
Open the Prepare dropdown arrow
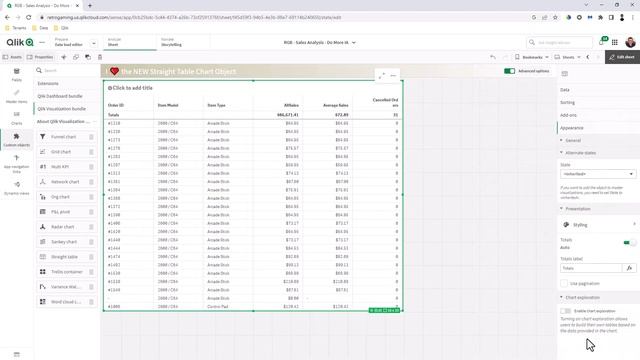click(93, 43)
